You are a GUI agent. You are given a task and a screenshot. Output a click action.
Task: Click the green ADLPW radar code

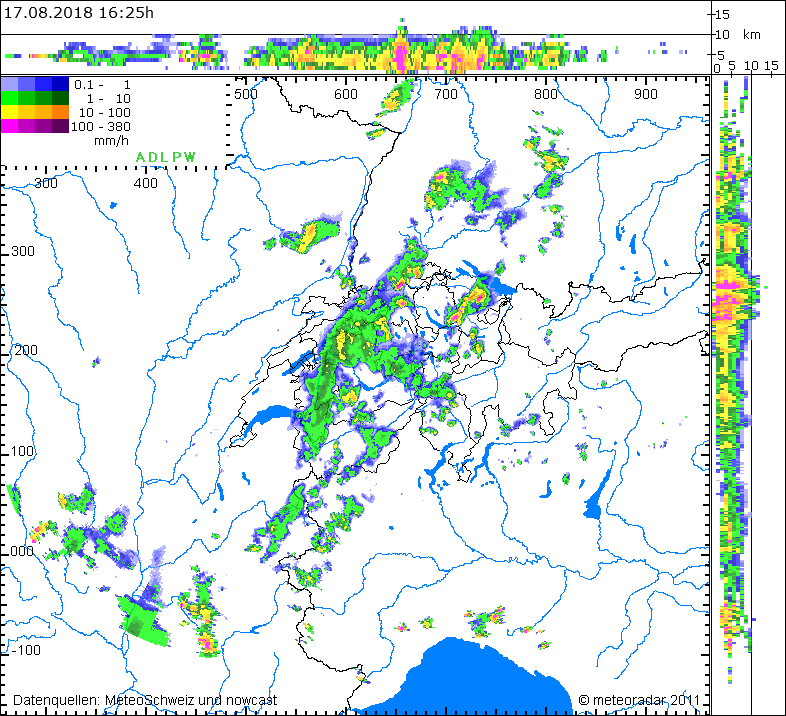[x=165, y=157]
